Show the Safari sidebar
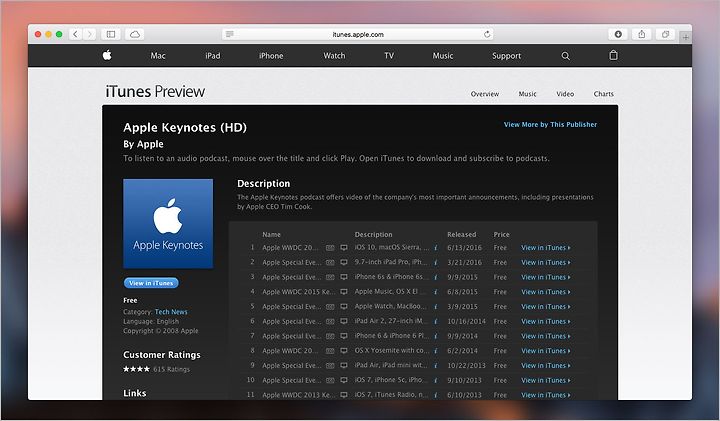 (x=111, y=34)
